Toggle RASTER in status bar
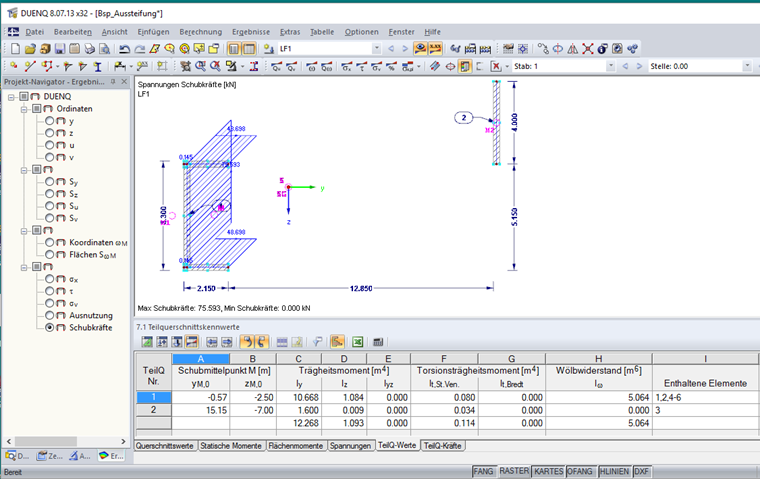 (514, 471)
